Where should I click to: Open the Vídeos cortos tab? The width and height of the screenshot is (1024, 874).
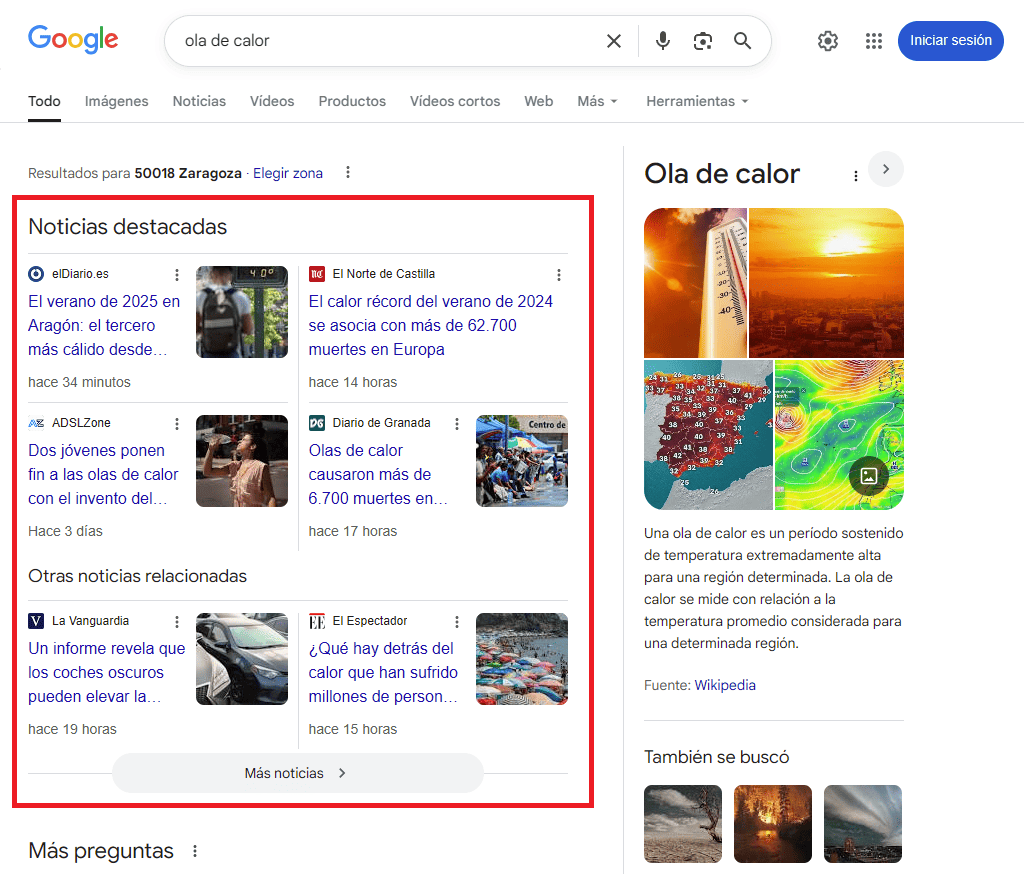coord(455,101)
